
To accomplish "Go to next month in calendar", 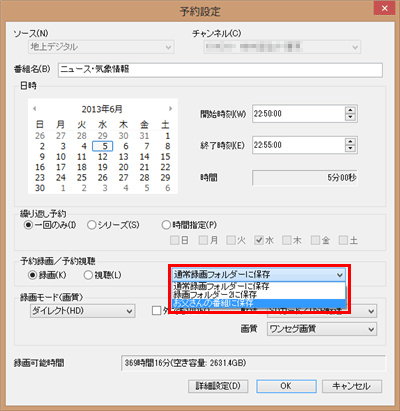I will click(x=171, y=109).
